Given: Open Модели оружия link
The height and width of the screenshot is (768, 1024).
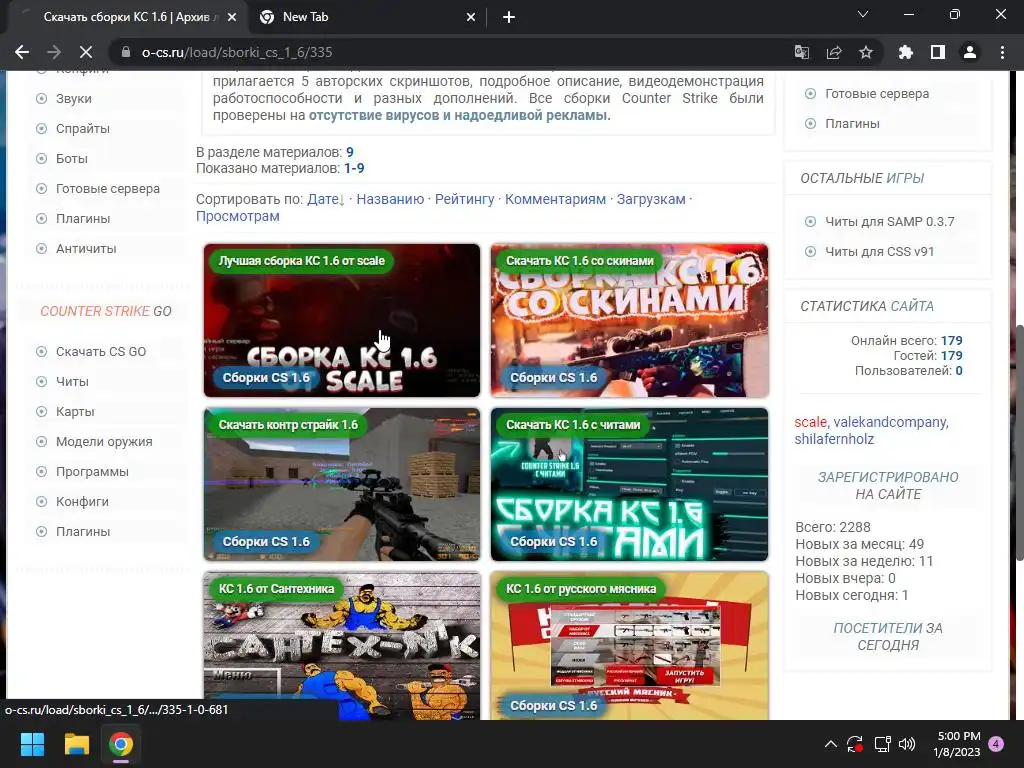Looking at the screenshot, I should pyautogui.click(x=104, y=442).
